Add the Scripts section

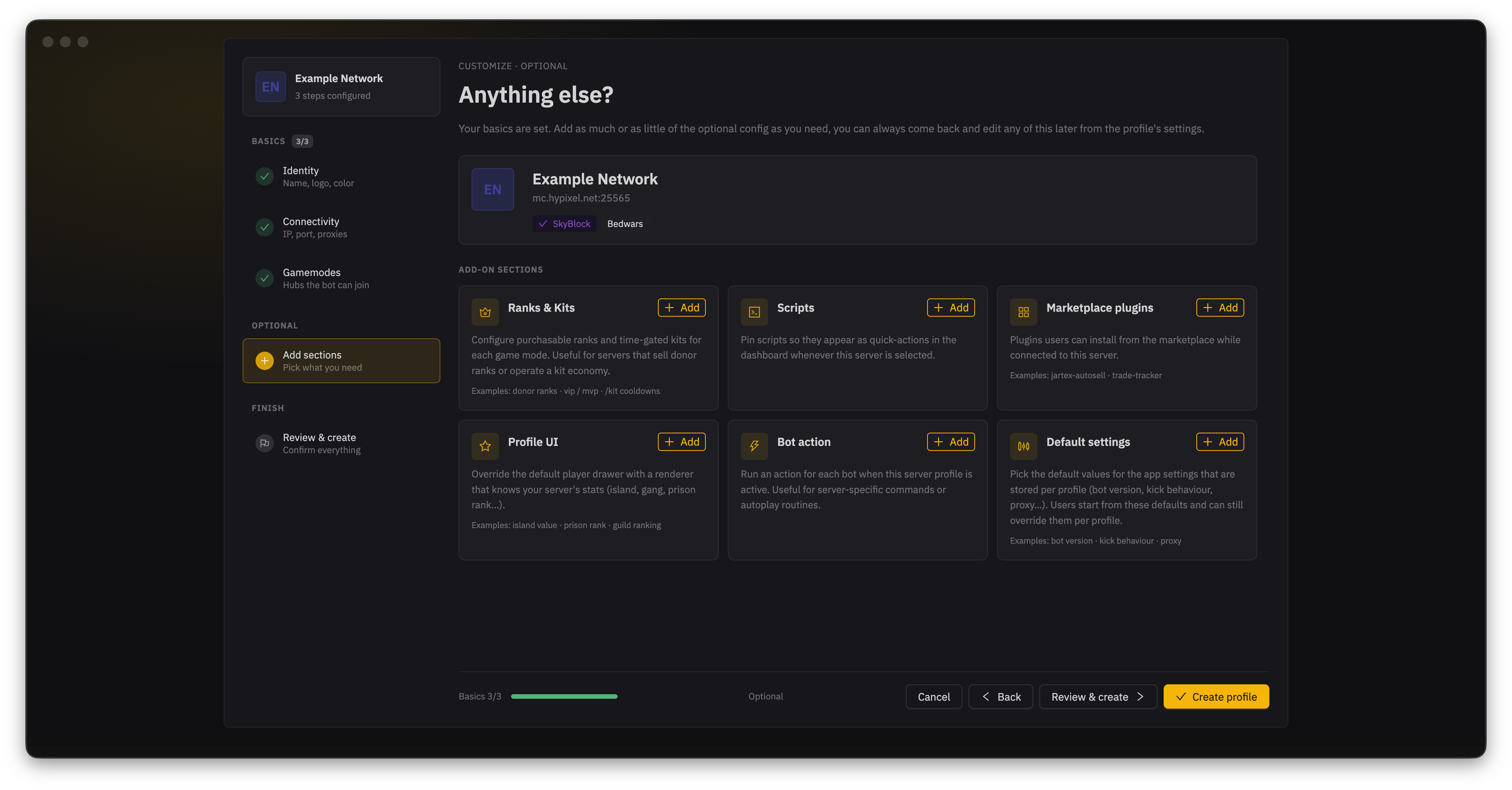pos(951,308)
